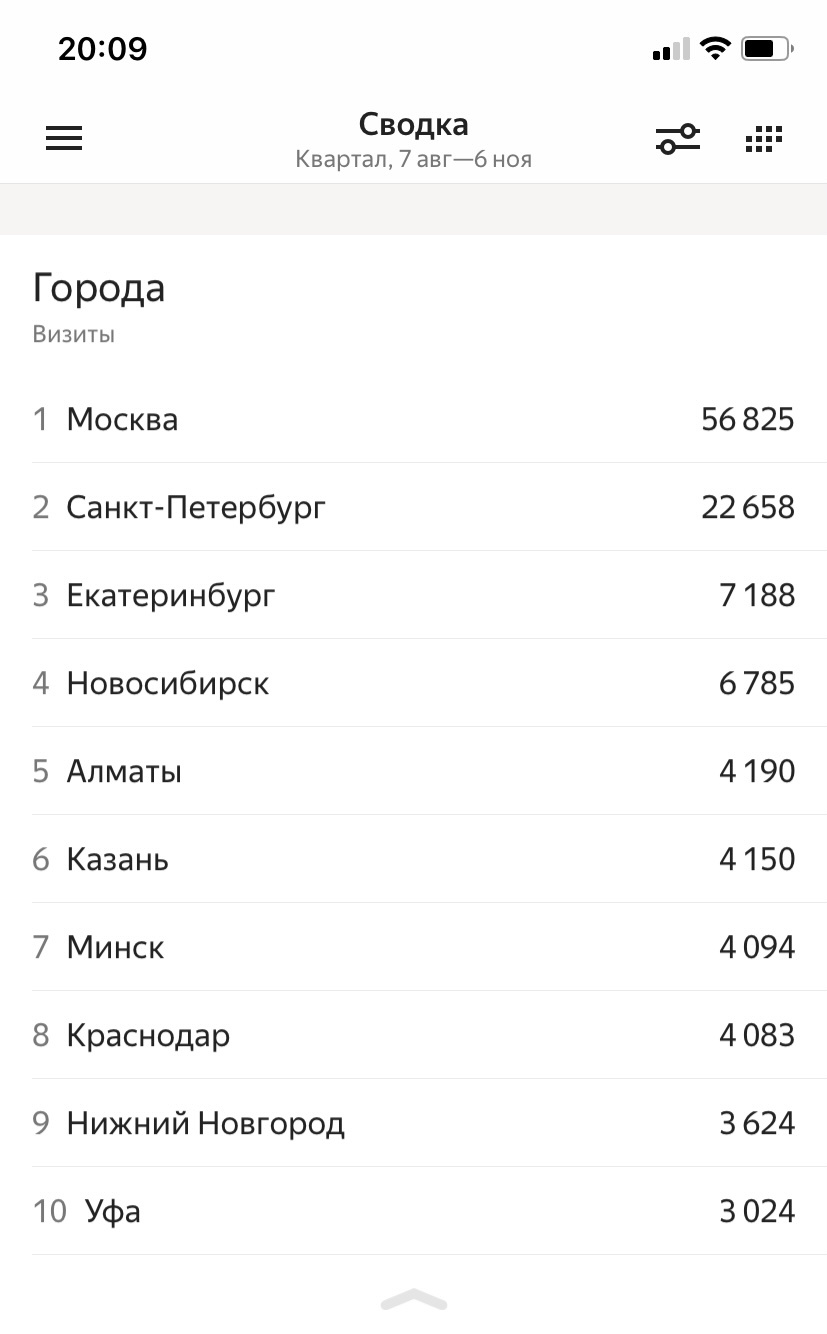The image size is (827, 1334).
Task: Tap the Минск city row
Action: click(413, 947)
